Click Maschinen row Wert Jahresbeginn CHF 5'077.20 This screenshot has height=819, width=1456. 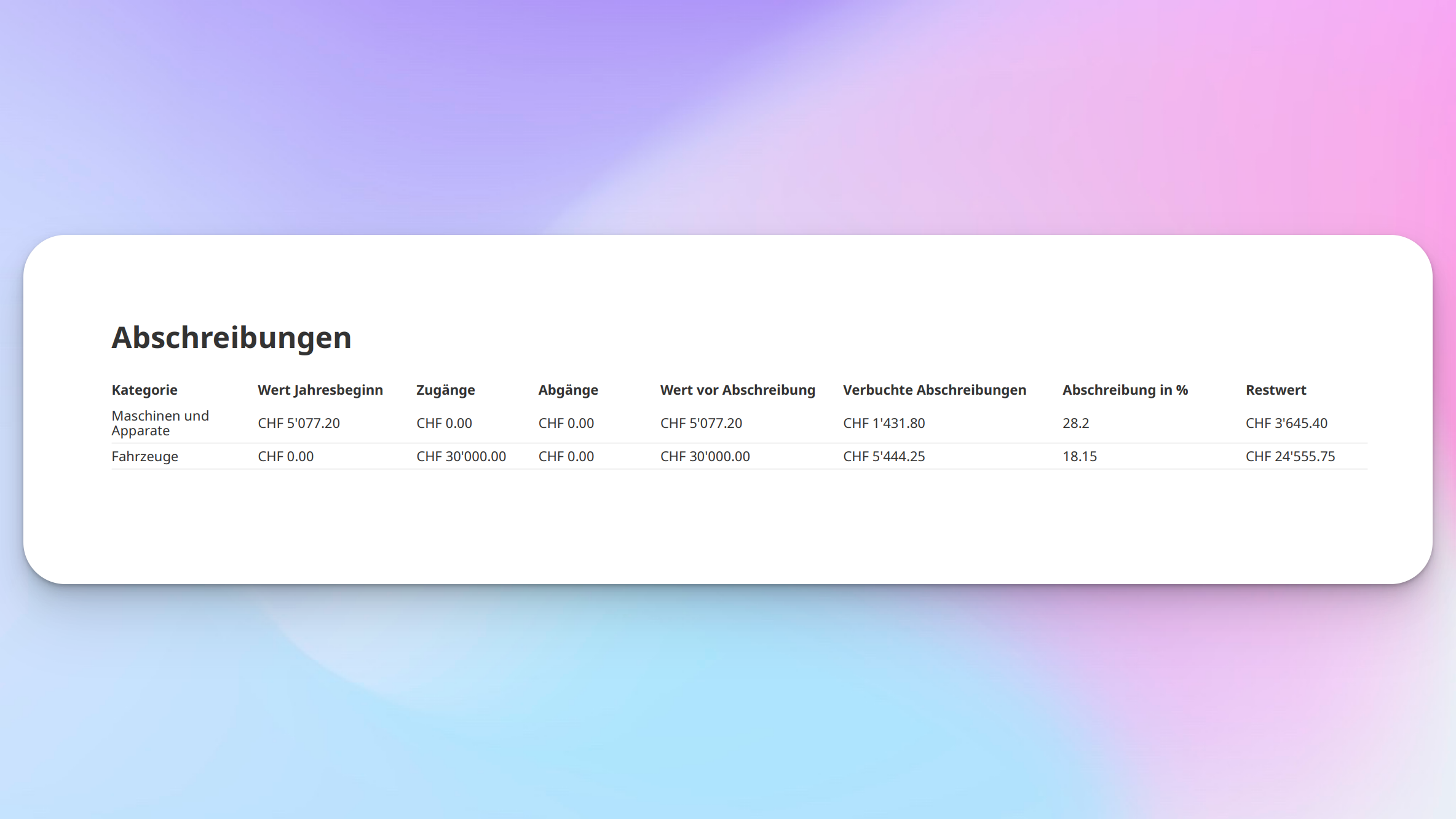click(x=299, y=423)
